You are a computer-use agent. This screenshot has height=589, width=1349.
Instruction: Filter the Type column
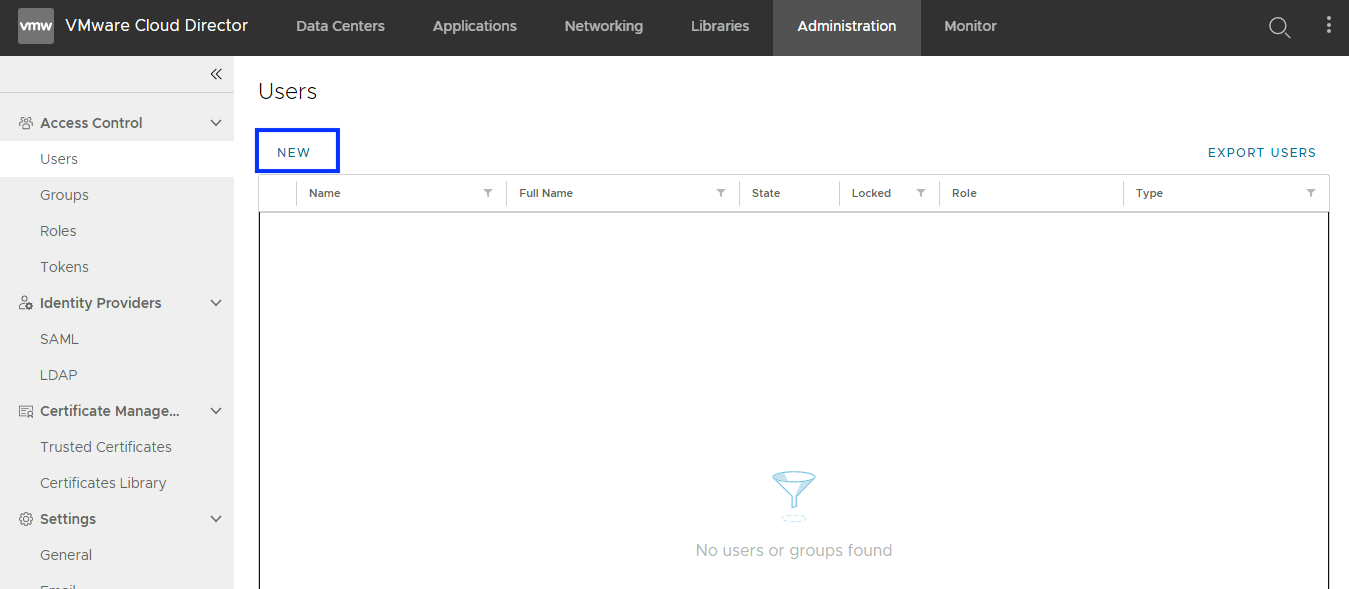coord(1311,193)
